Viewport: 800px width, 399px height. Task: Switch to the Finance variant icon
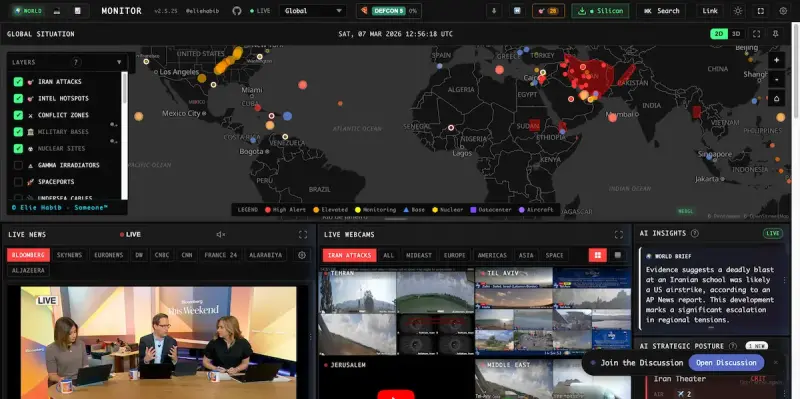(x=78, y=11)
